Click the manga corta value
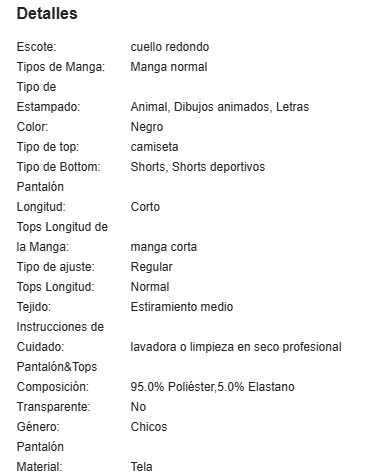 pyautogui.click(x=164, y=247)
